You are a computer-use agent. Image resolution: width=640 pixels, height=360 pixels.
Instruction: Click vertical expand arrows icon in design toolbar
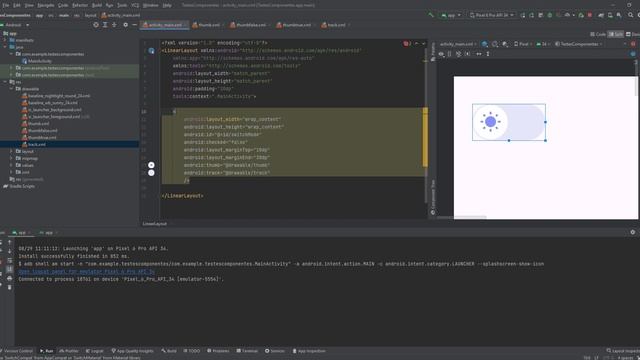point(488,54)
